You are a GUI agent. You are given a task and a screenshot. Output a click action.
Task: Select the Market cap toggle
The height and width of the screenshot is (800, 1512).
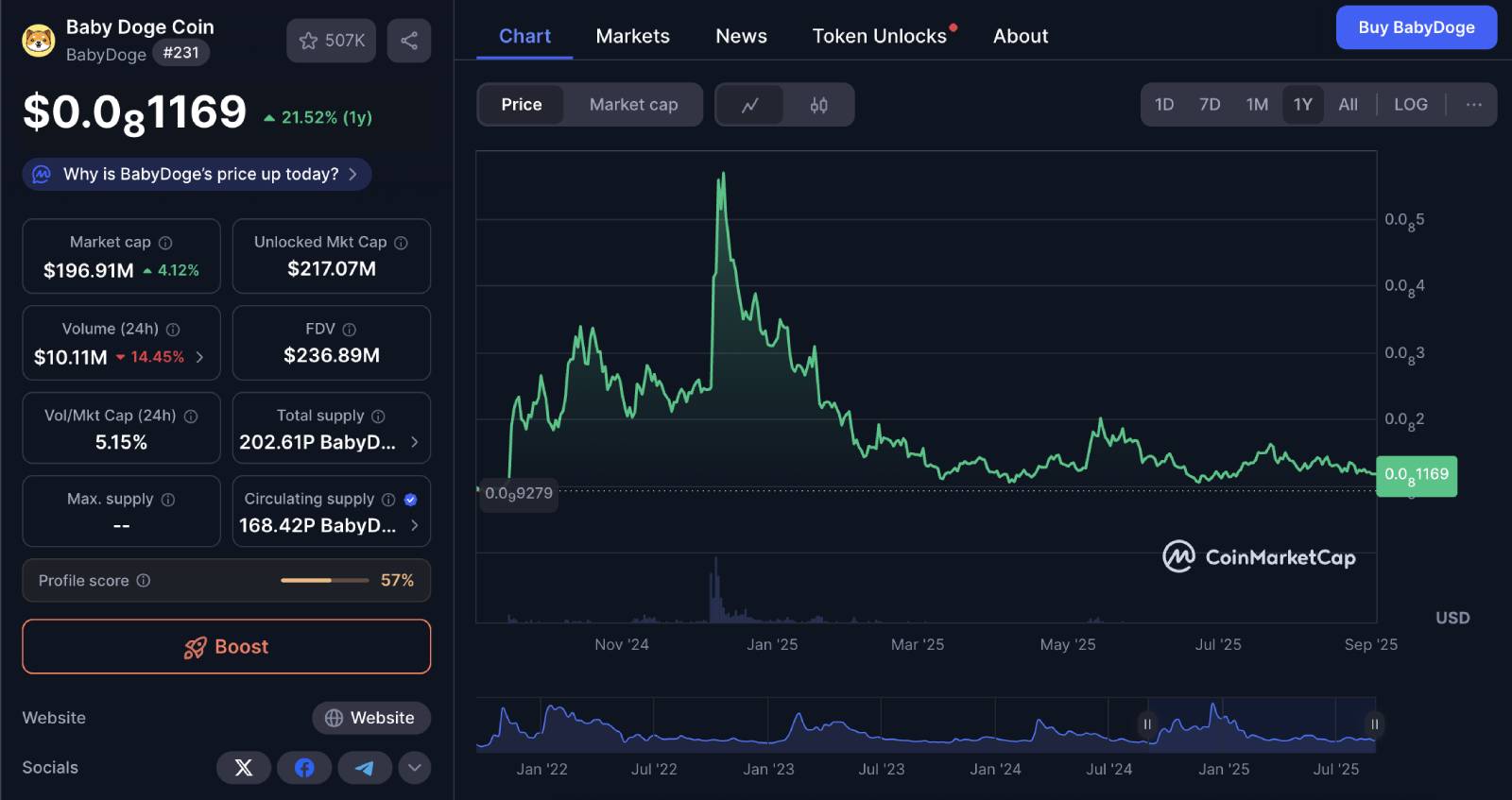pos(634,105)
